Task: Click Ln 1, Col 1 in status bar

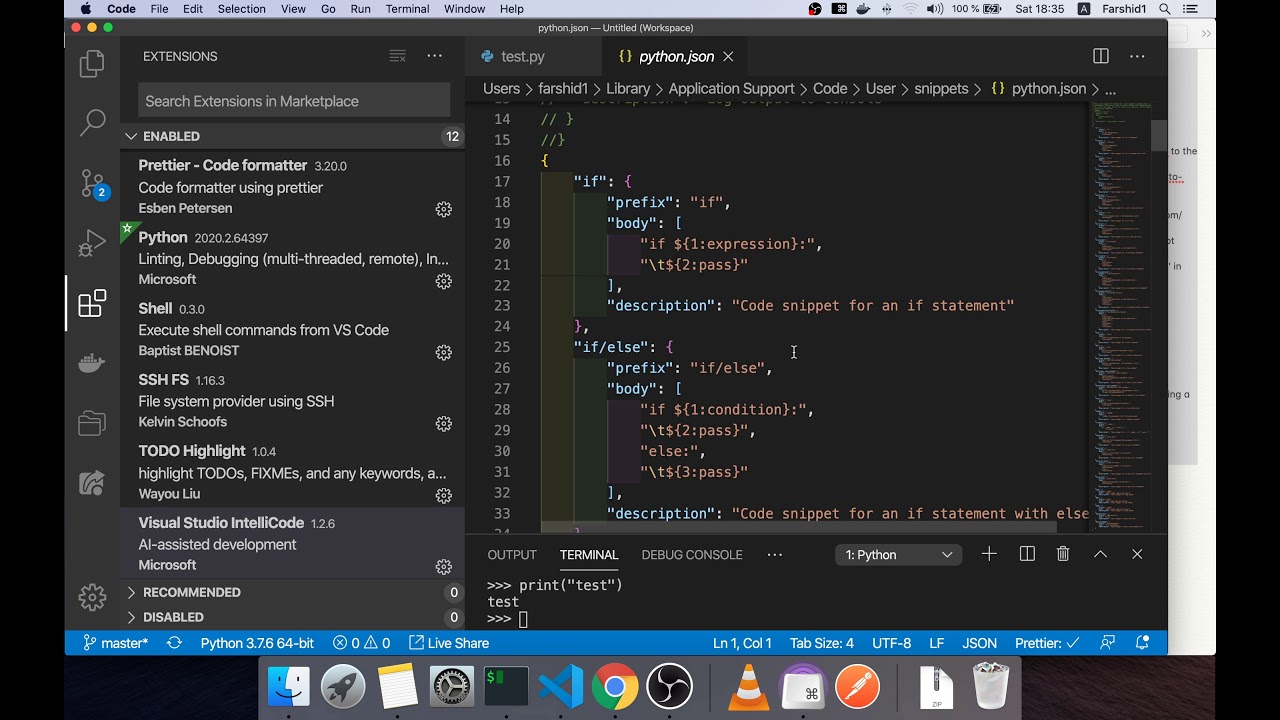Action: coord(742,643)
